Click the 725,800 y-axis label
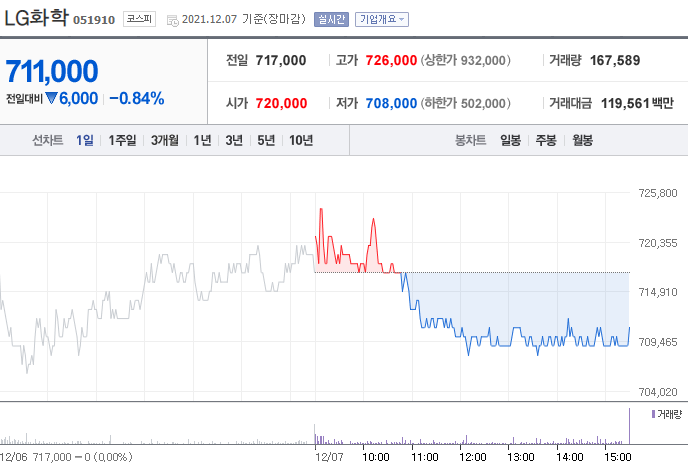The height and width of the screenshot is (476, 688). pyautogui.click(x=658, y=193)
